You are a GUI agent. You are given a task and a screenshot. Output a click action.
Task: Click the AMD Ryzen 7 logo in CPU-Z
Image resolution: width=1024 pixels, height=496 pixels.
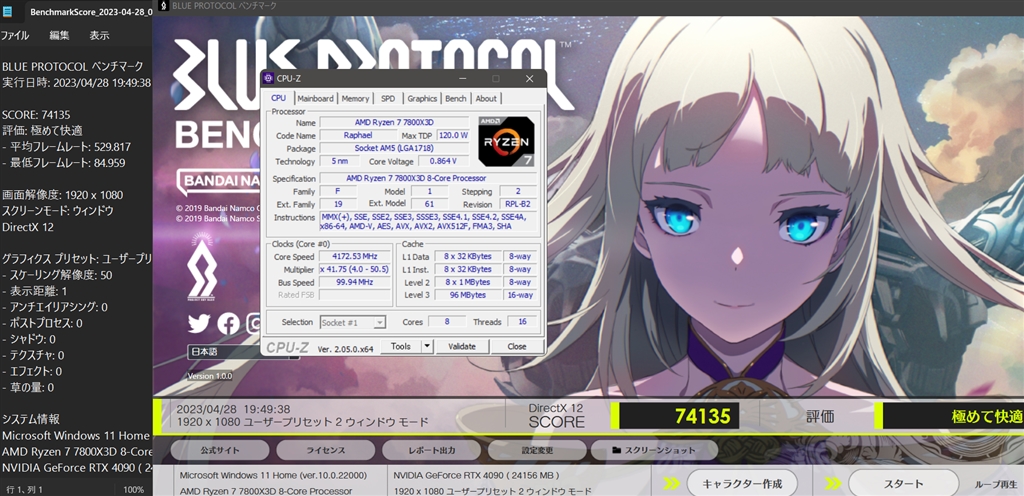tap(506, 141)
